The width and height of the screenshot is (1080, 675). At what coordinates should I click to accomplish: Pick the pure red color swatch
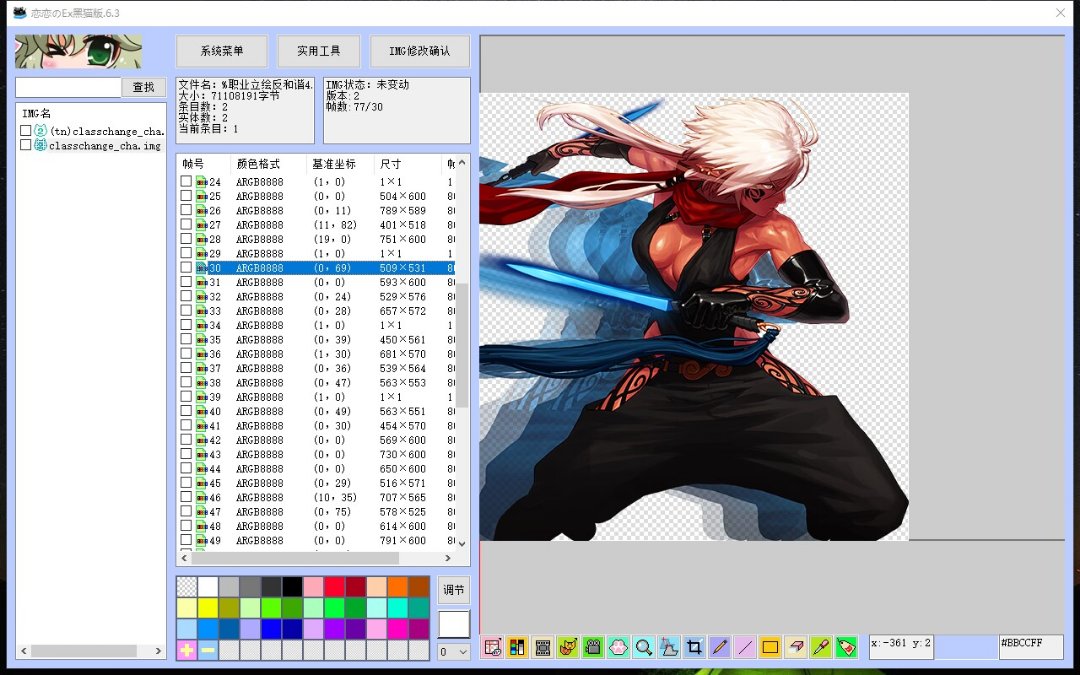[334, 587]
